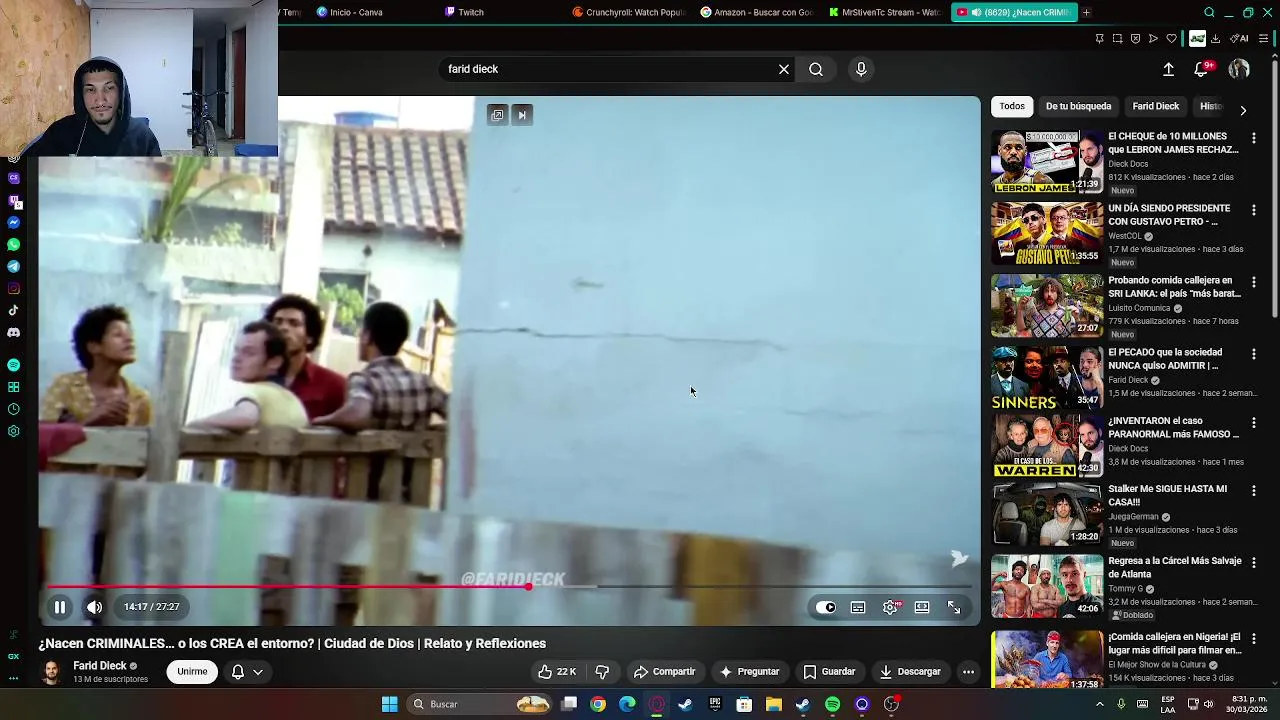Select the Farid Dieck filter chip
This screenshot has width=1280, height=720.
1155,106
